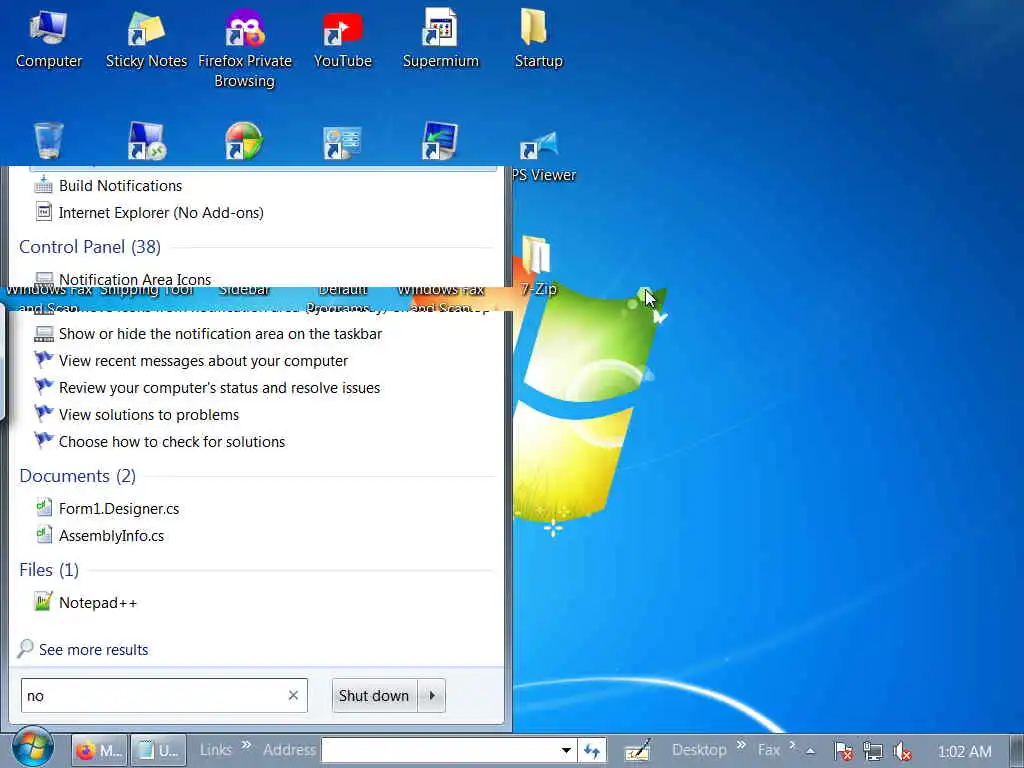Open the Control Panel (38) results group
This screenshot has width=1024, height=768.
pos(90,247)
